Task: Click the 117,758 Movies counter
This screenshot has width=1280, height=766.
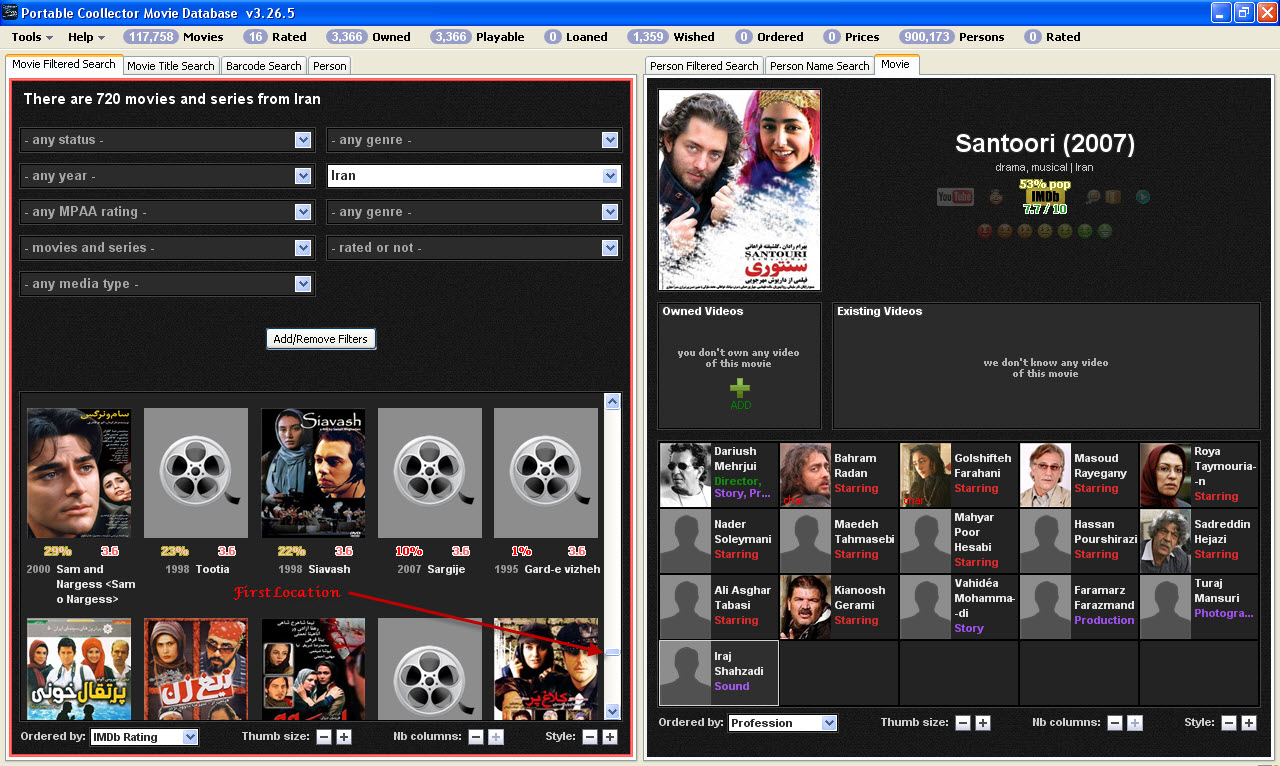Action: [x=173, y=37]
